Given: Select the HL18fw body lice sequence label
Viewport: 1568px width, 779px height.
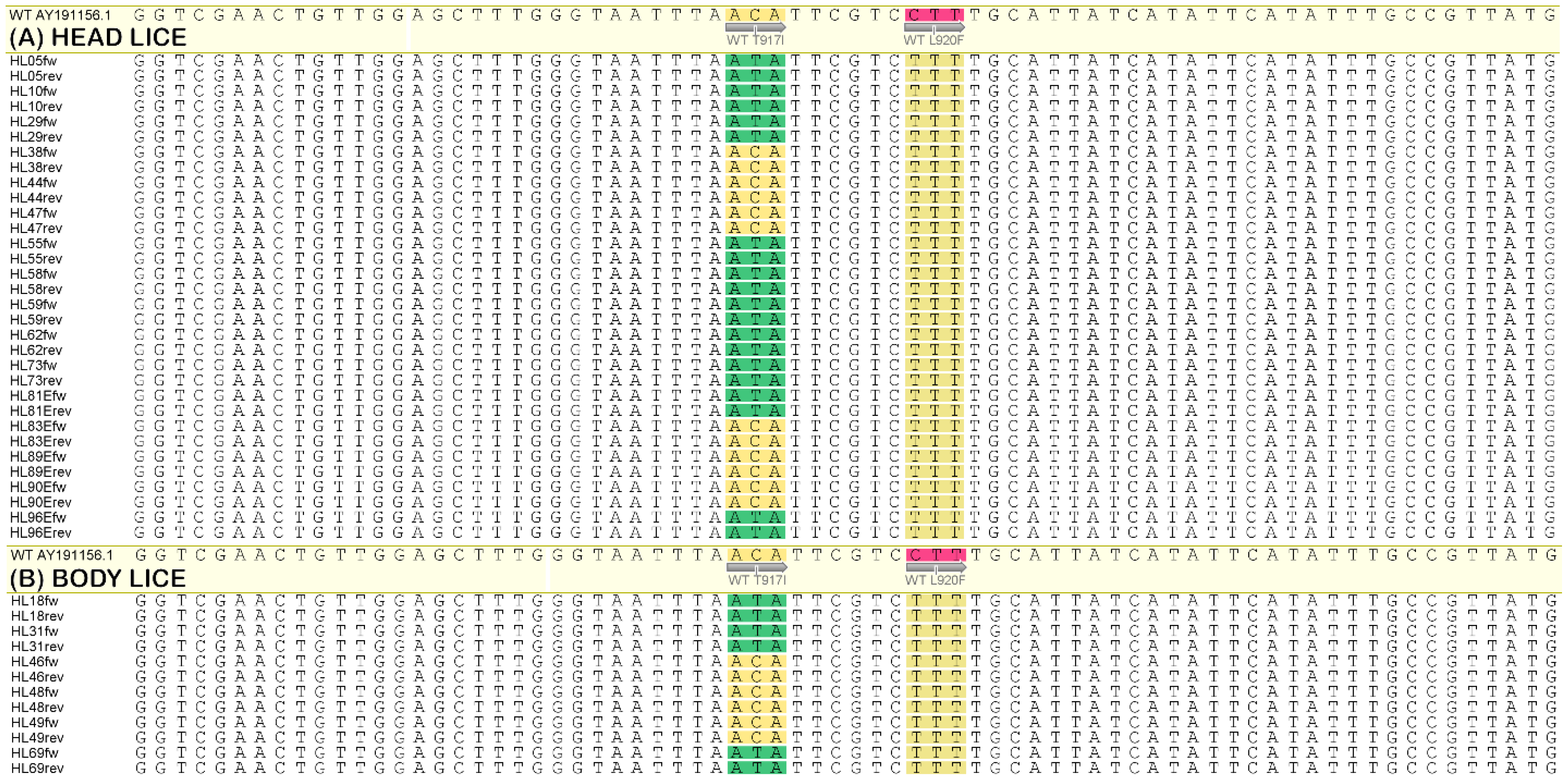Looking at the screenshot, I should [x=34, y=601].
